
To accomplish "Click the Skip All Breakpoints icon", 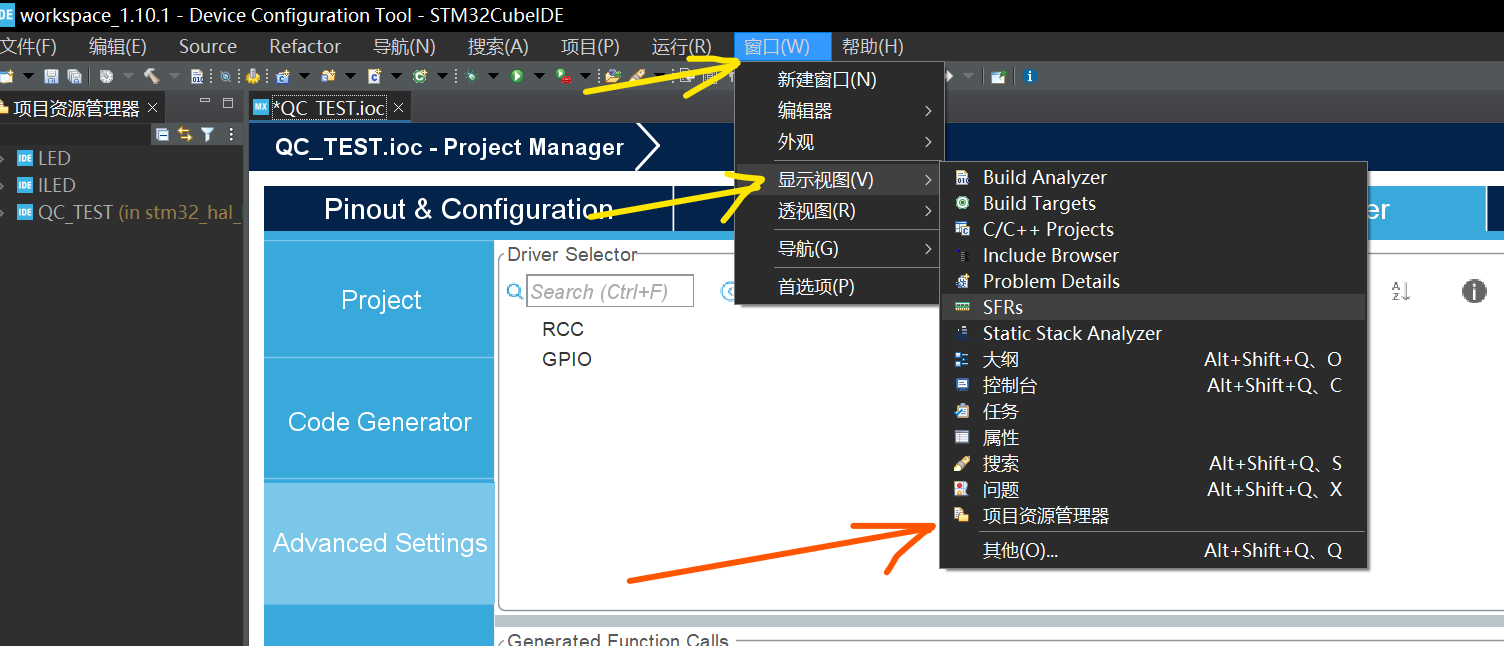I will click(x=225, y=76).
